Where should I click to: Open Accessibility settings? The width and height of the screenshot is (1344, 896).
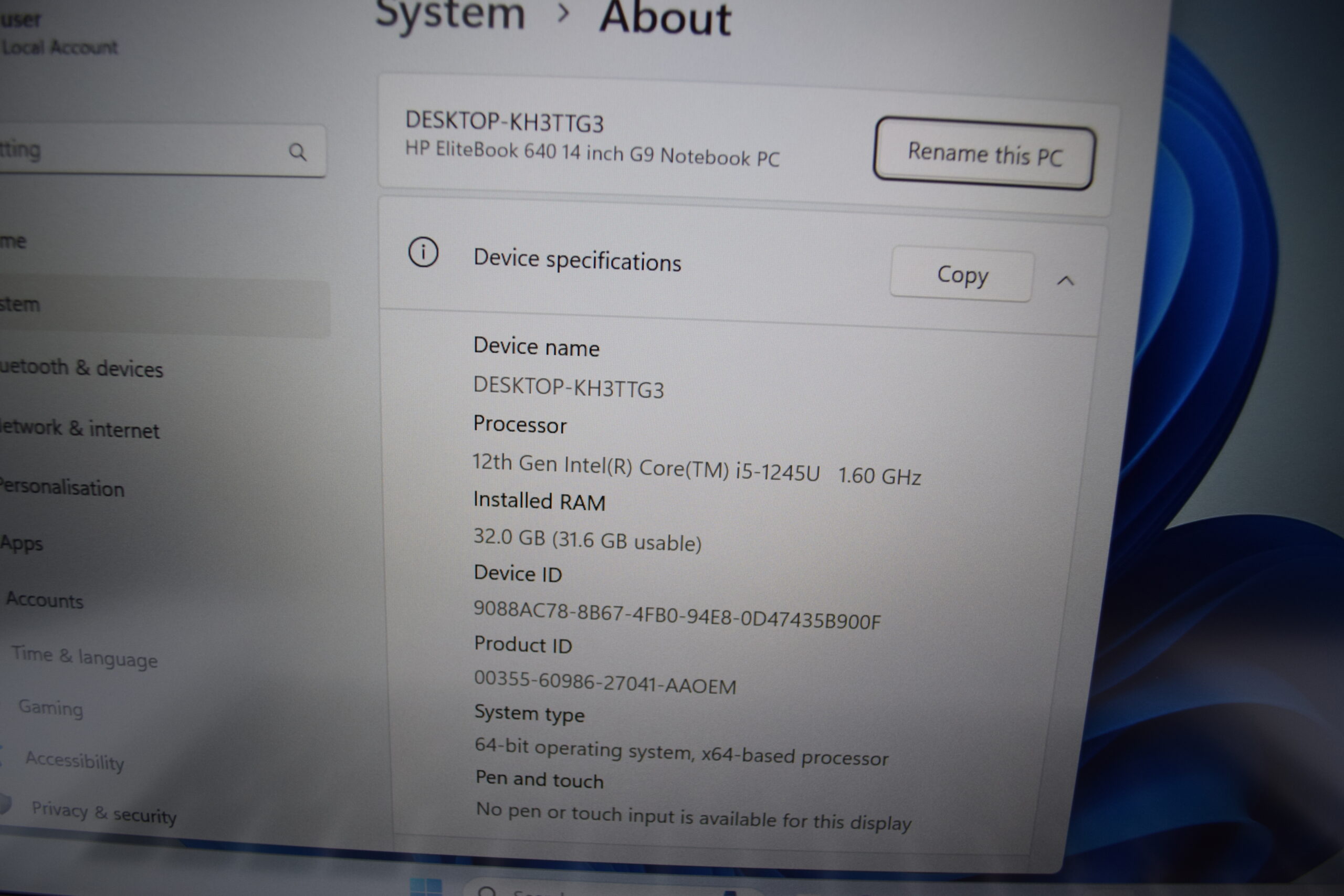coord(75,761)
